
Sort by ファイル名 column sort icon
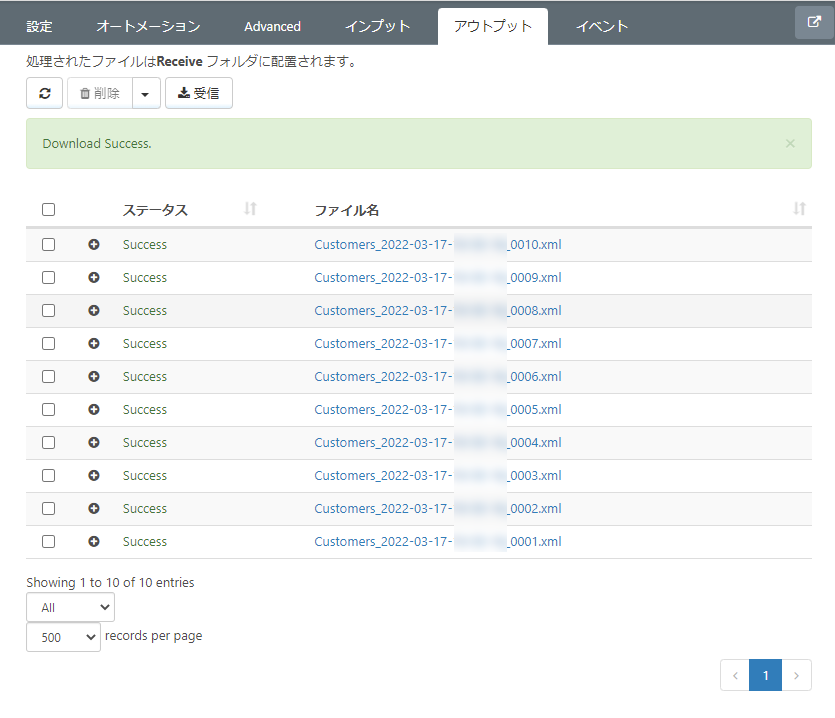pos(799,209)
